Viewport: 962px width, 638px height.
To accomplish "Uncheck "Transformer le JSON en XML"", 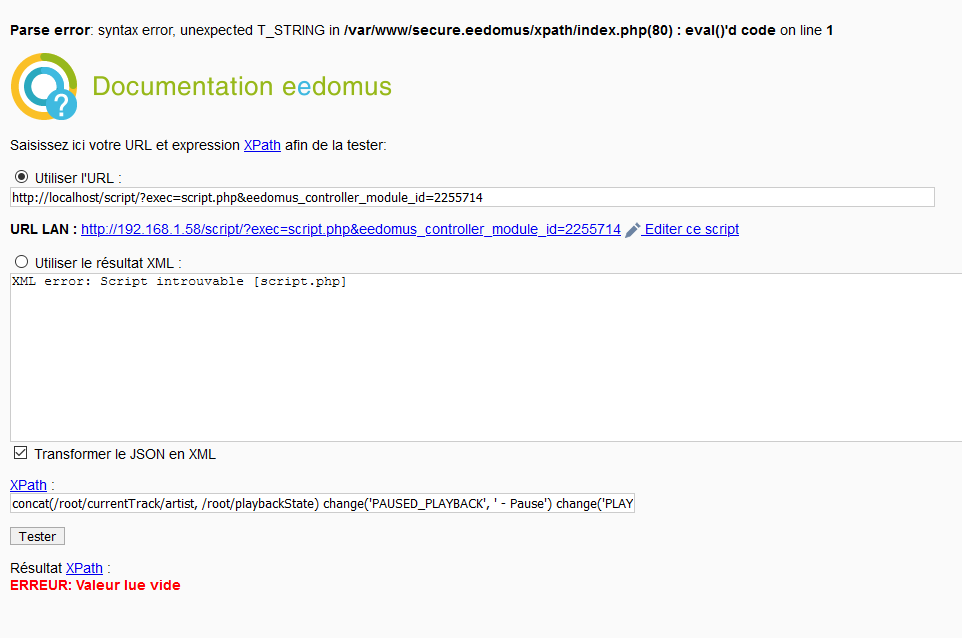I will tap(20, 453).
